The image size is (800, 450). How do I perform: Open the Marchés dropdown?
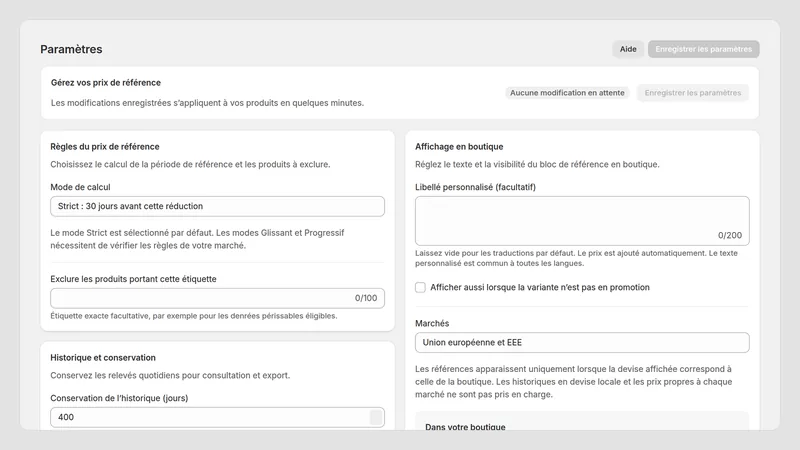click(582, 342)
